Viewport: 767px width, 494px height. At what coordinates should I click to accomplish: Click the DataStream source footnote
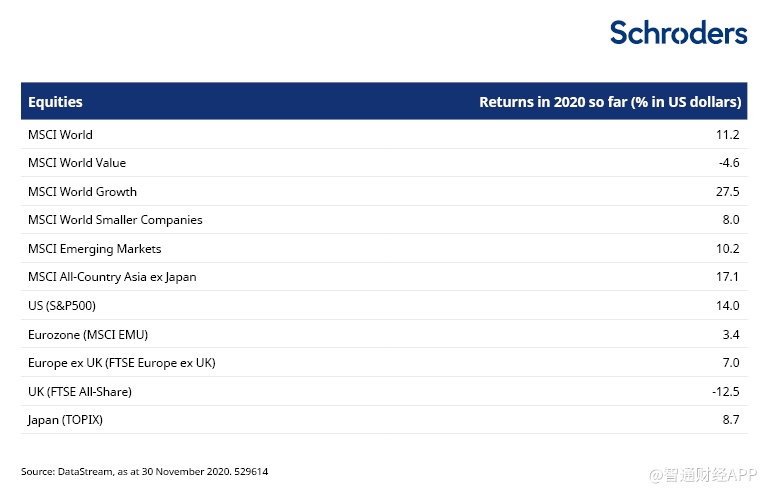[x=145, y=471]
